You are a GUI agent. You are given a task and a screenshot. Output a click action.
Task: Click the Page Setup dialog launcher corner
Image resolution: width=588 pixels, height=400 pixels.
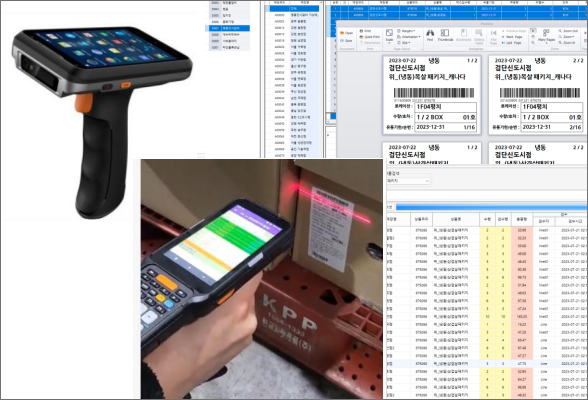tap(422, 49)
